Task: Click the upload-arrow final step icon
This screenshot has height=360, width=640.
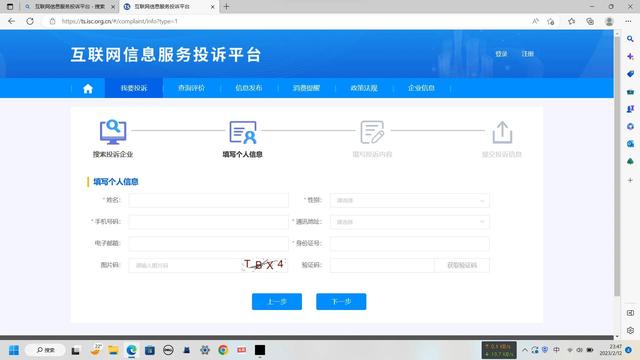Action: [x=502, y=132]
